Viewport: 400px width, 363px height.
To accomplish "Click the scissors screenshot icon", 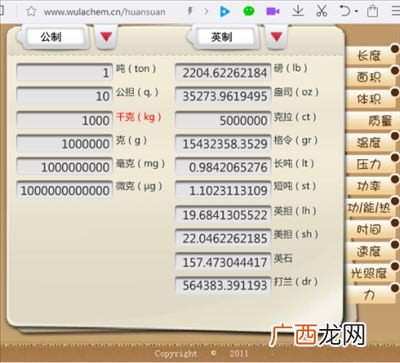I will point(322,11).
